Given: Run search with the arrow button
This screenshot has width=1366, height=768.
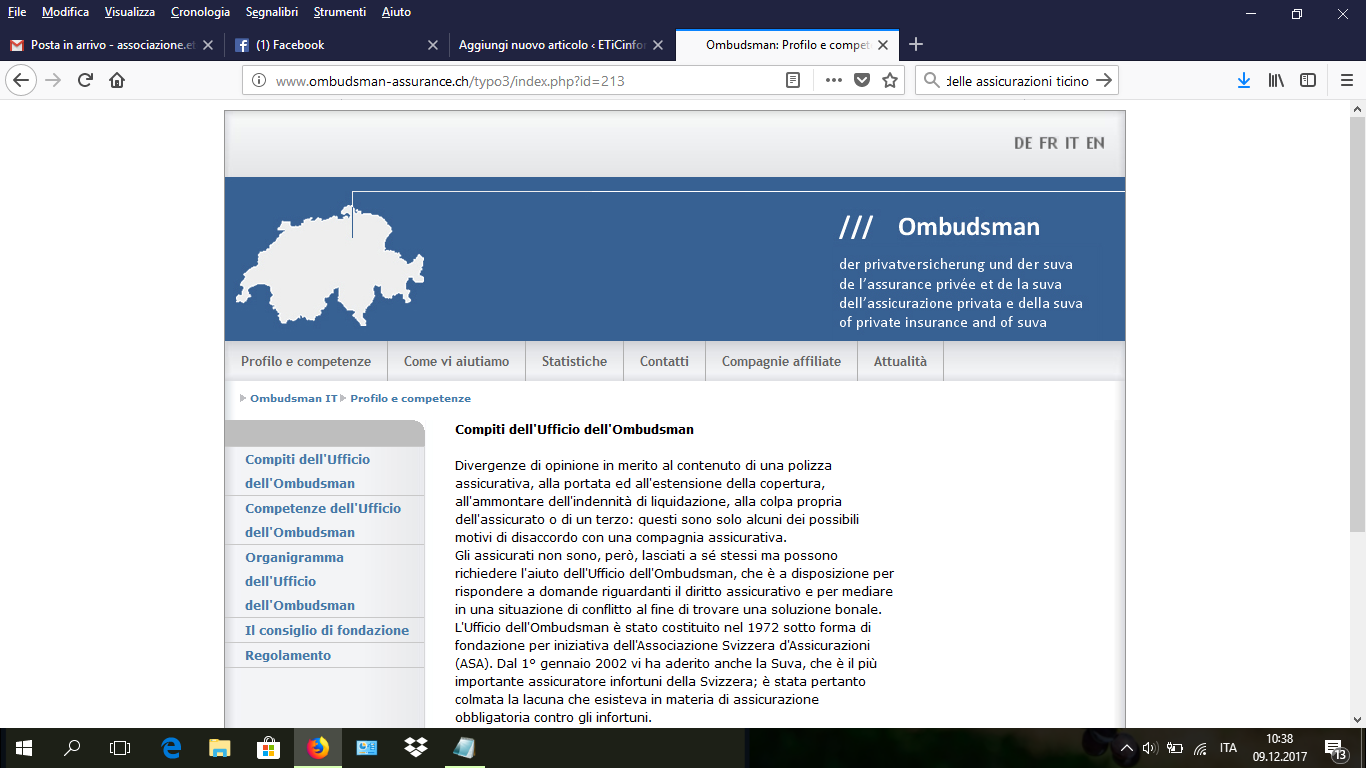Looking at the screenshot, I should 1104,81.
